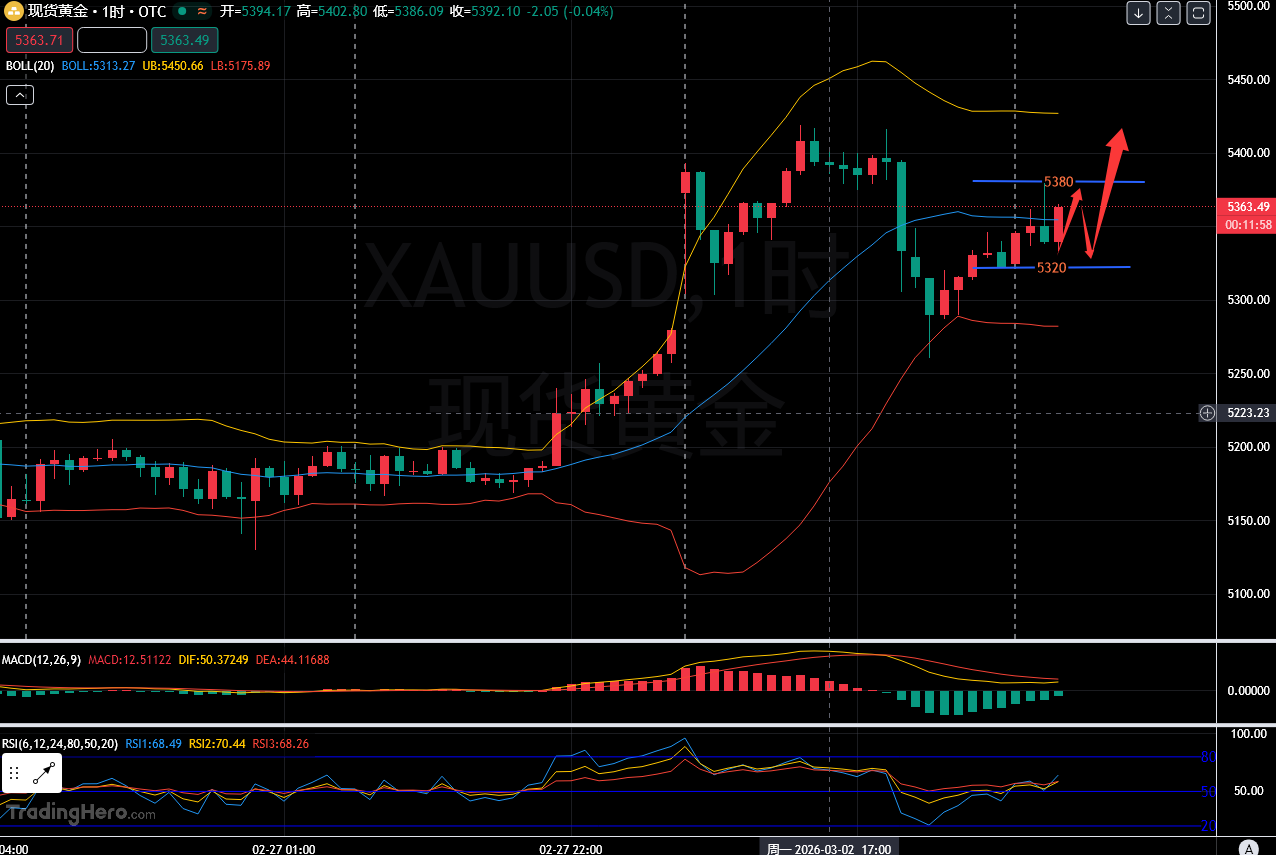Click the RSI1:68.49 value

pyautogui.click(x=153, y=744)
